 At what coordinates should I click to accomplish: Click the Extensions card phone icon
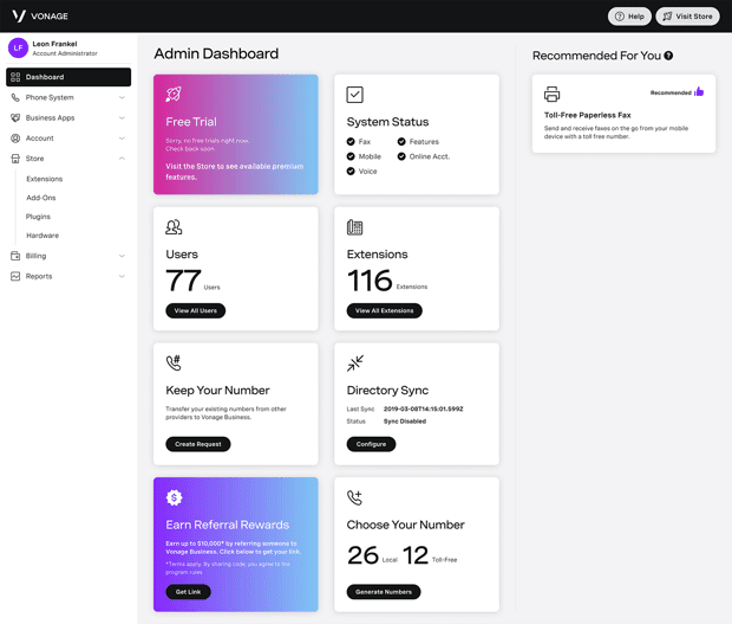355,227
